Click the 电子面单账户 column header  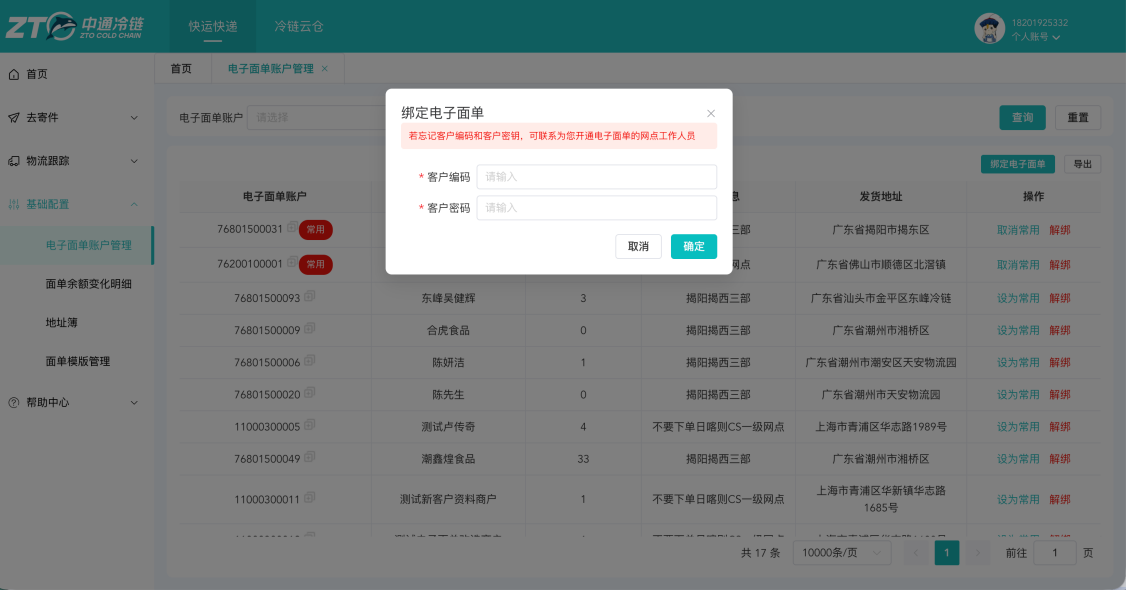click(274, 197)
